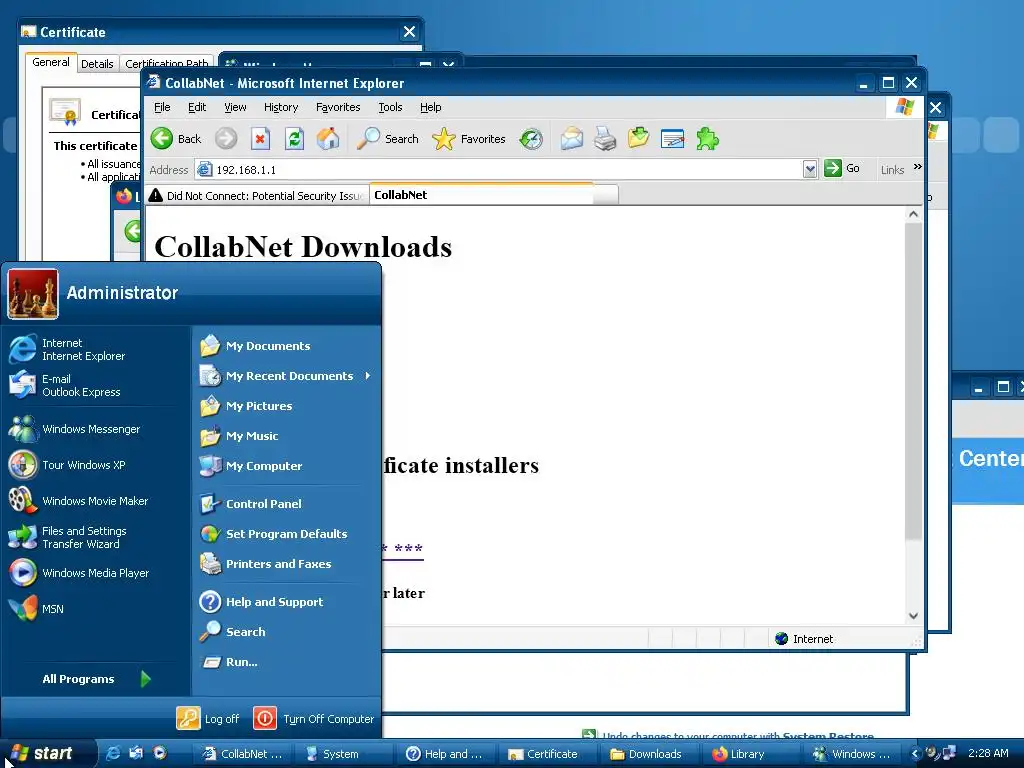Click the IE page scroll down arrow
The image size is (1024, 768).
914,615
